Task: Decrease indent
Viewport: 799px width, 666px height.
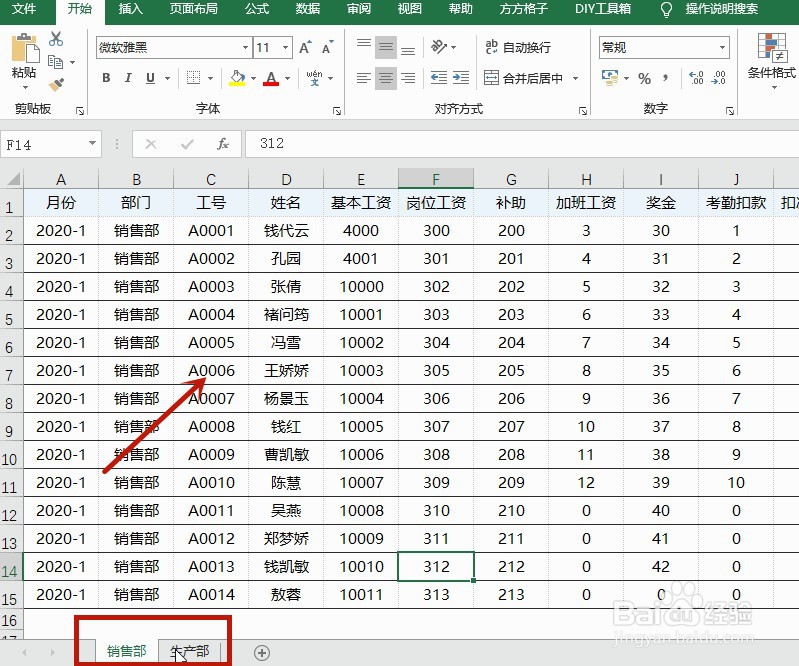Action: click(x=439, y=77)
